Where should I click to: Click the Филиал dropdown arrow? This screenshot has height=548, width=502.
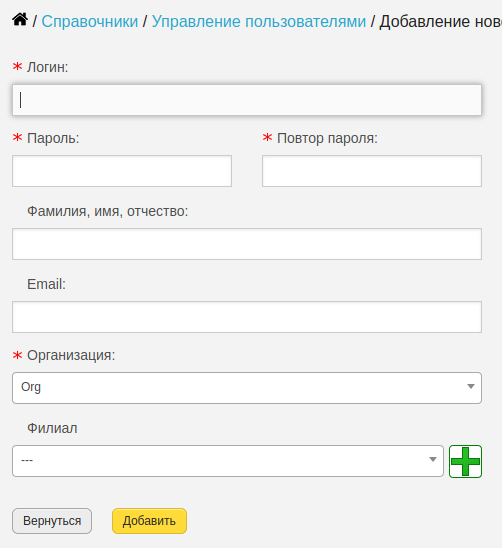[433, 459]
